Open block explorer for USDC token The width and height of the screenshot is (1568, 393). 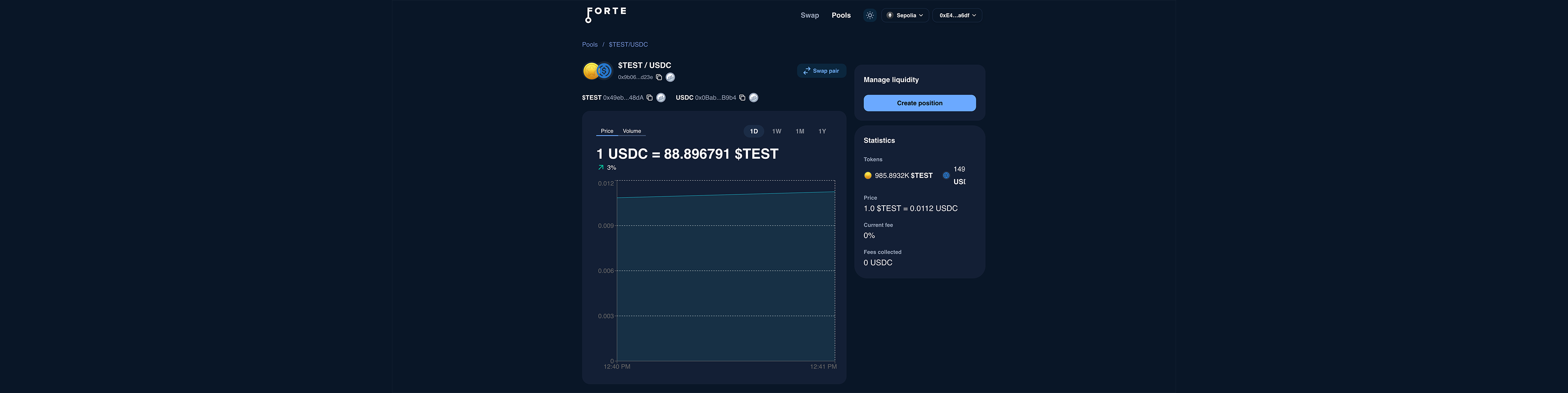pos(753,97)
